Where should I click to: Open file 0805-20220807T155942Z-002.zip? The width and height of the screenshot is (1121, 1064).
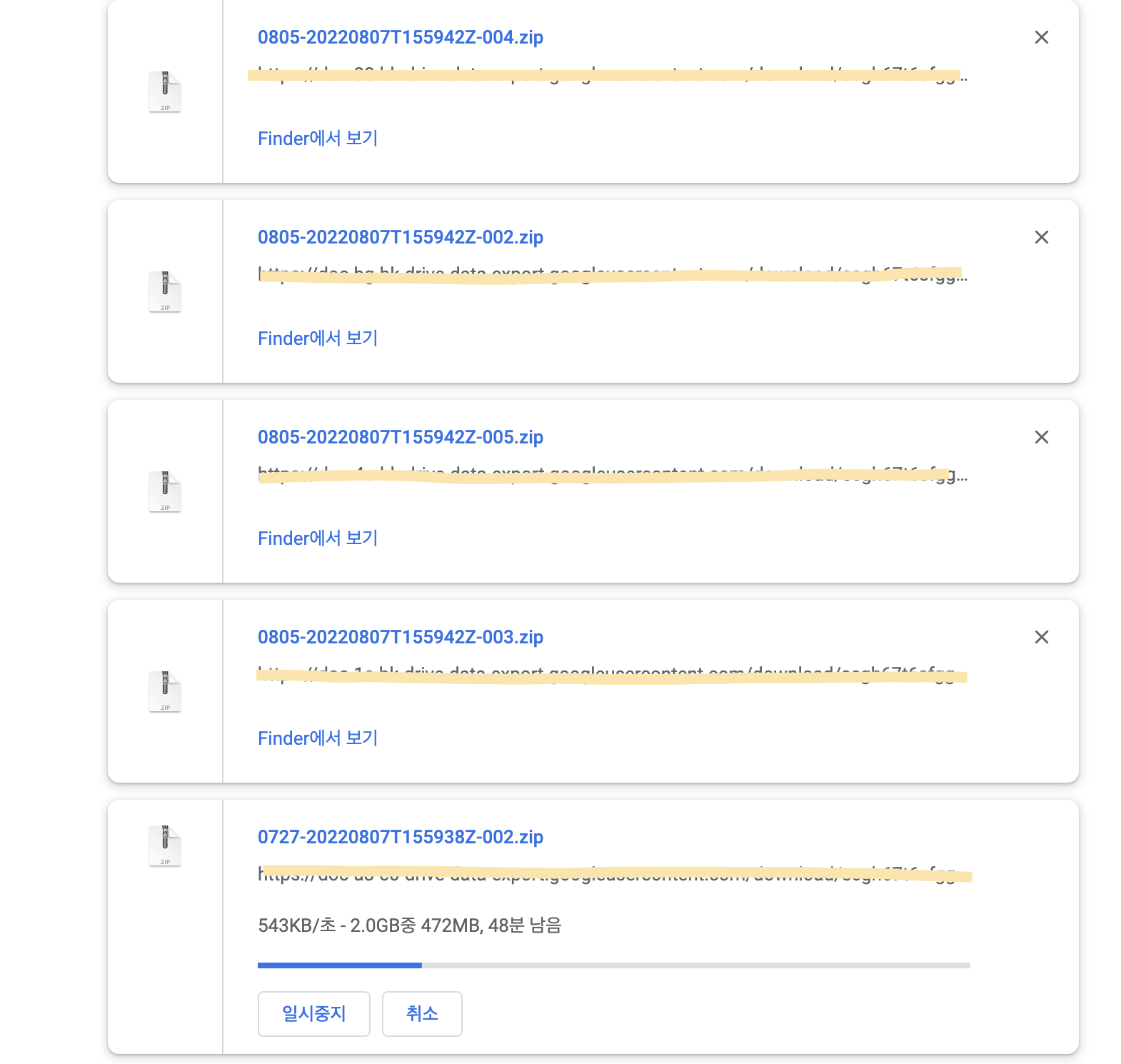[401, 237]
